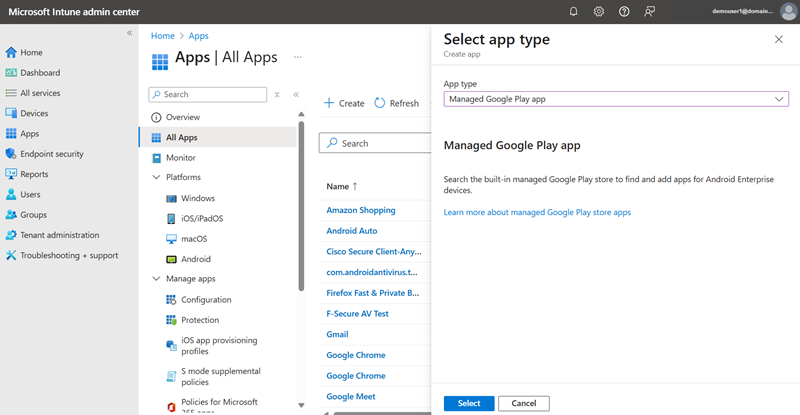
Task: Sort apps by Name column
Action: (x=342, y=186)
